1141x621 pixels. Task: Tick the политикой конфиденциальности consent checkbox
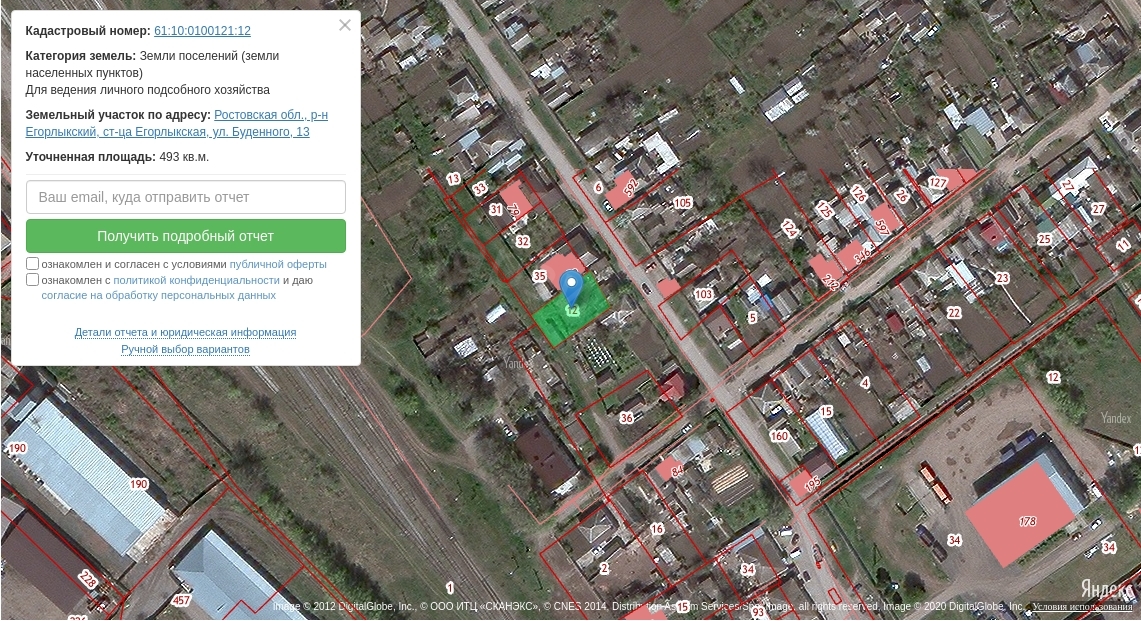click(33, 280)
